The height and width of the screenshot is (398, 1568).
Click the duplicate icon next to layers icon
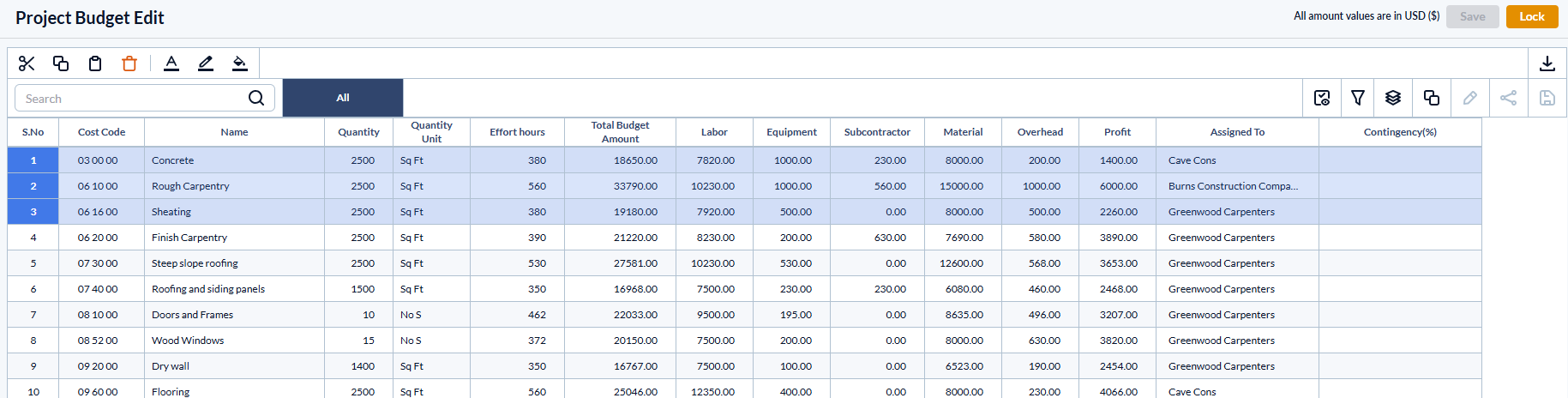click(1431, 98)
